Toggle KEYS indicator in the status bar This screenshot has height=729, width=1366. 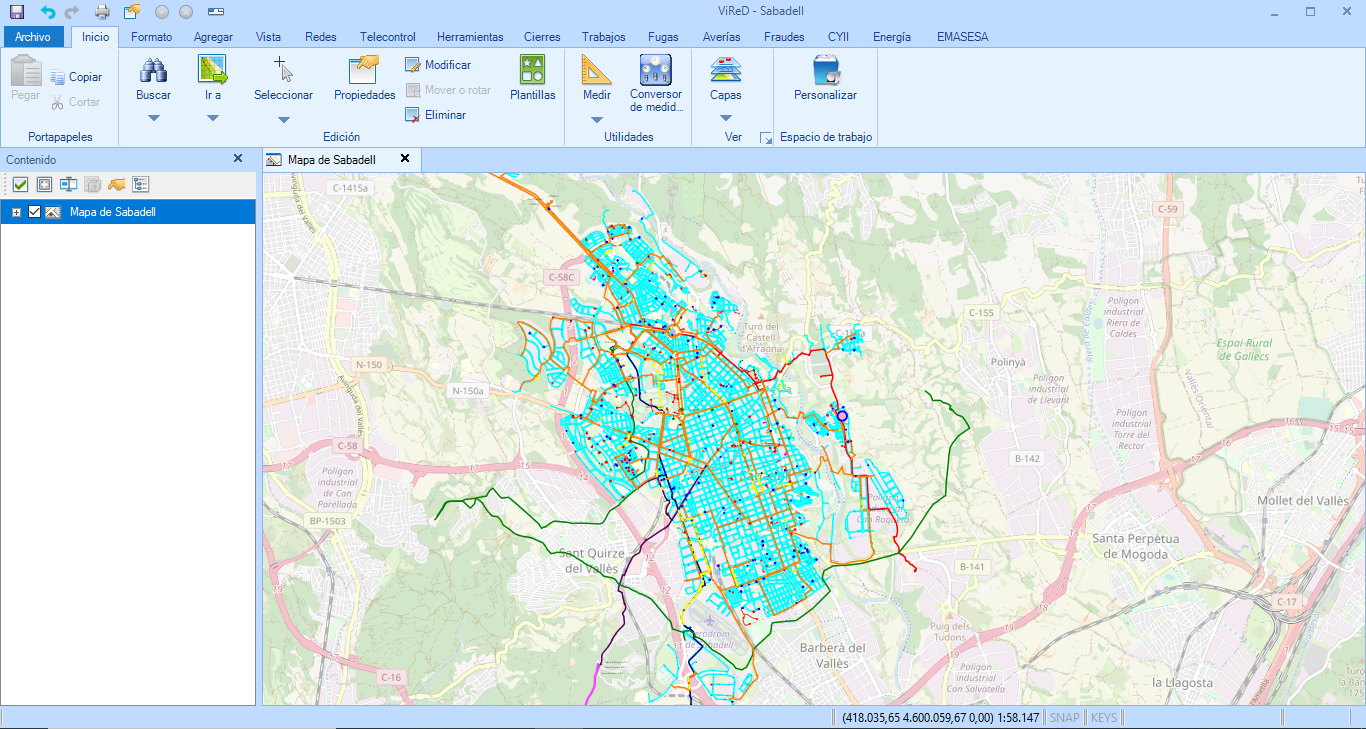tap(1103, 717)
